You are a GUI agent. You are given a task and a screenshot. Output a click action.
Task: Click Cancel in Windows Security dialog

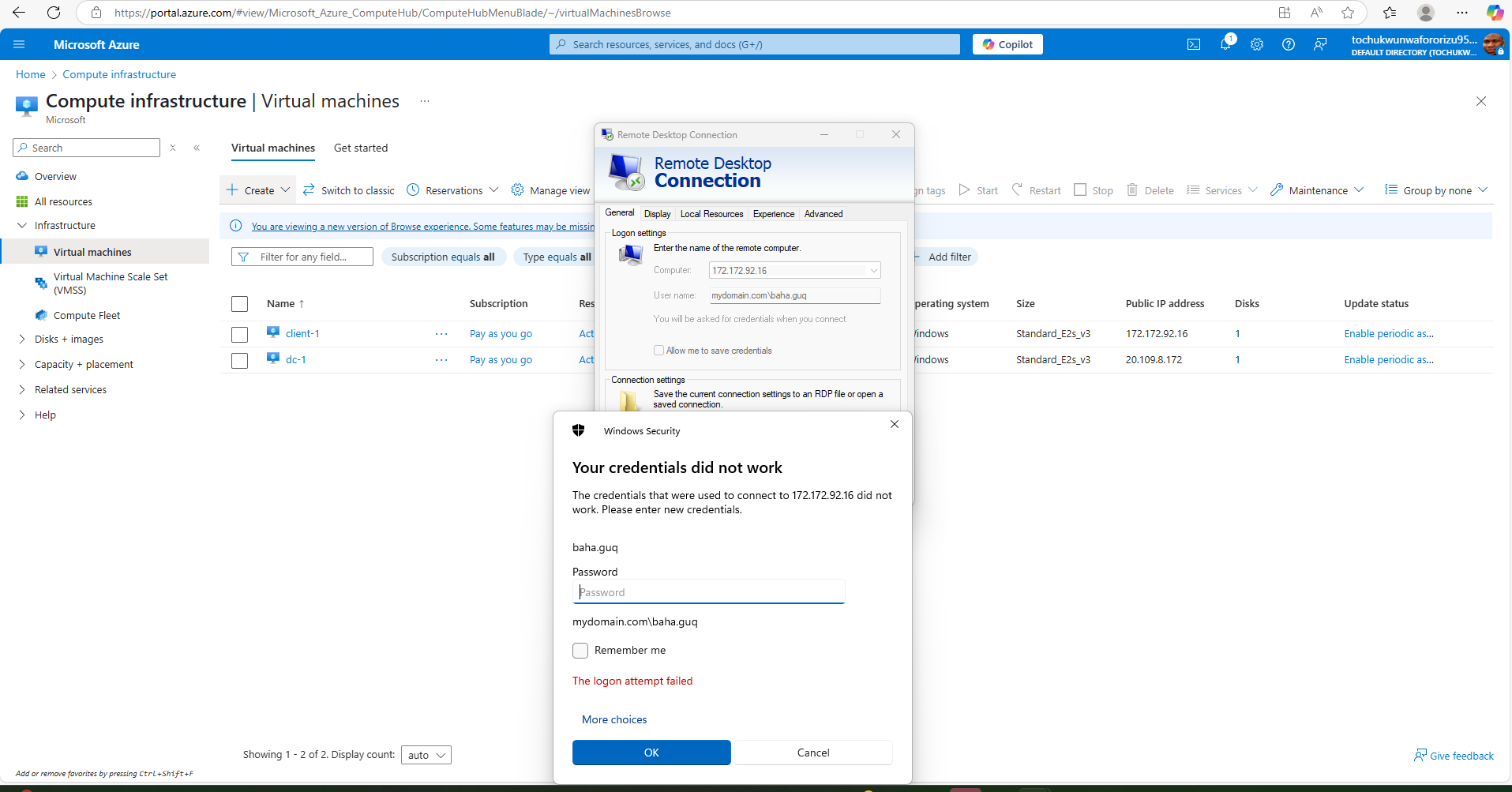click(x=813, y=753)
